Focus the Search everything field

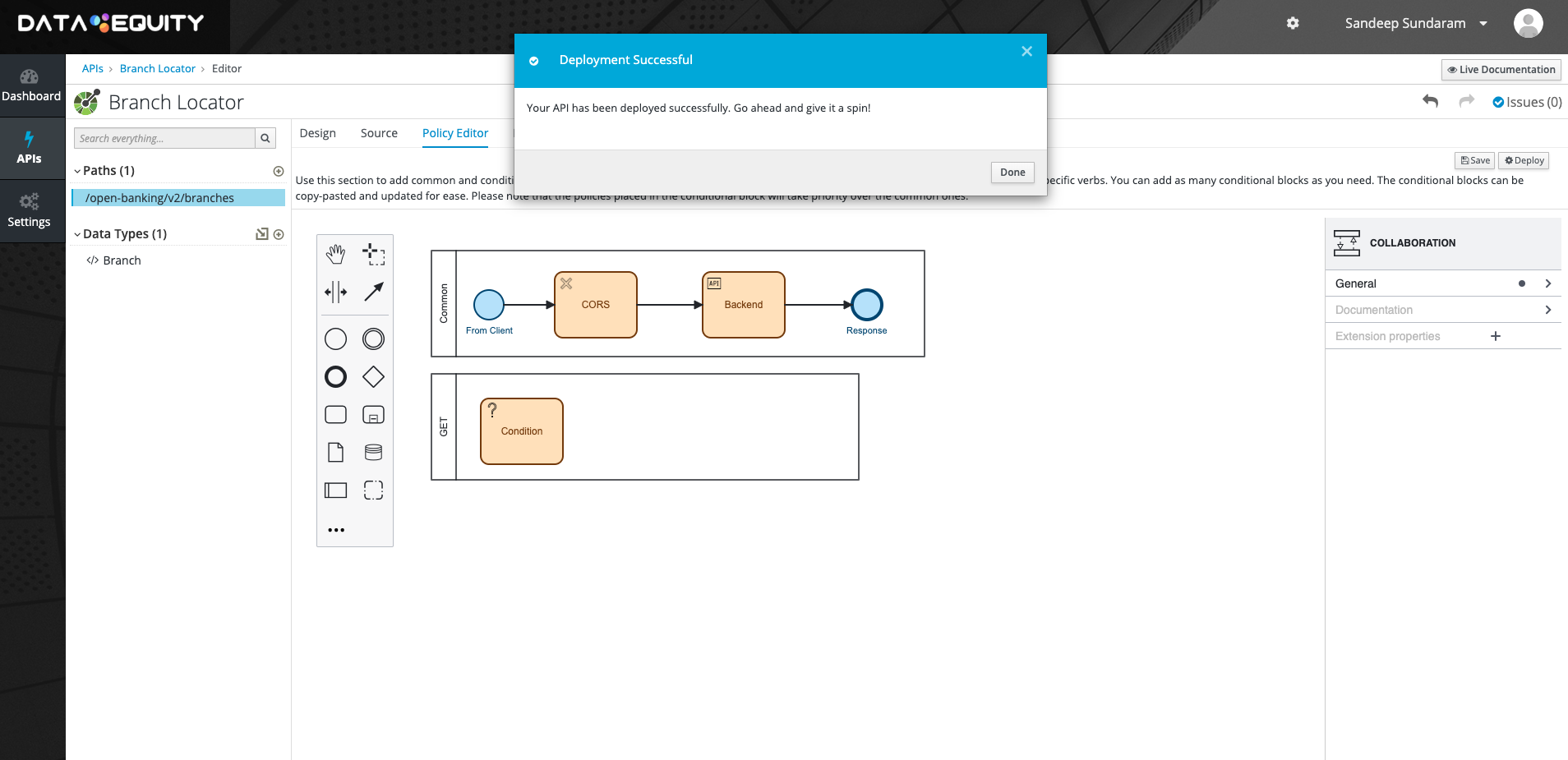pyautogui.click(x=164, y=138)
